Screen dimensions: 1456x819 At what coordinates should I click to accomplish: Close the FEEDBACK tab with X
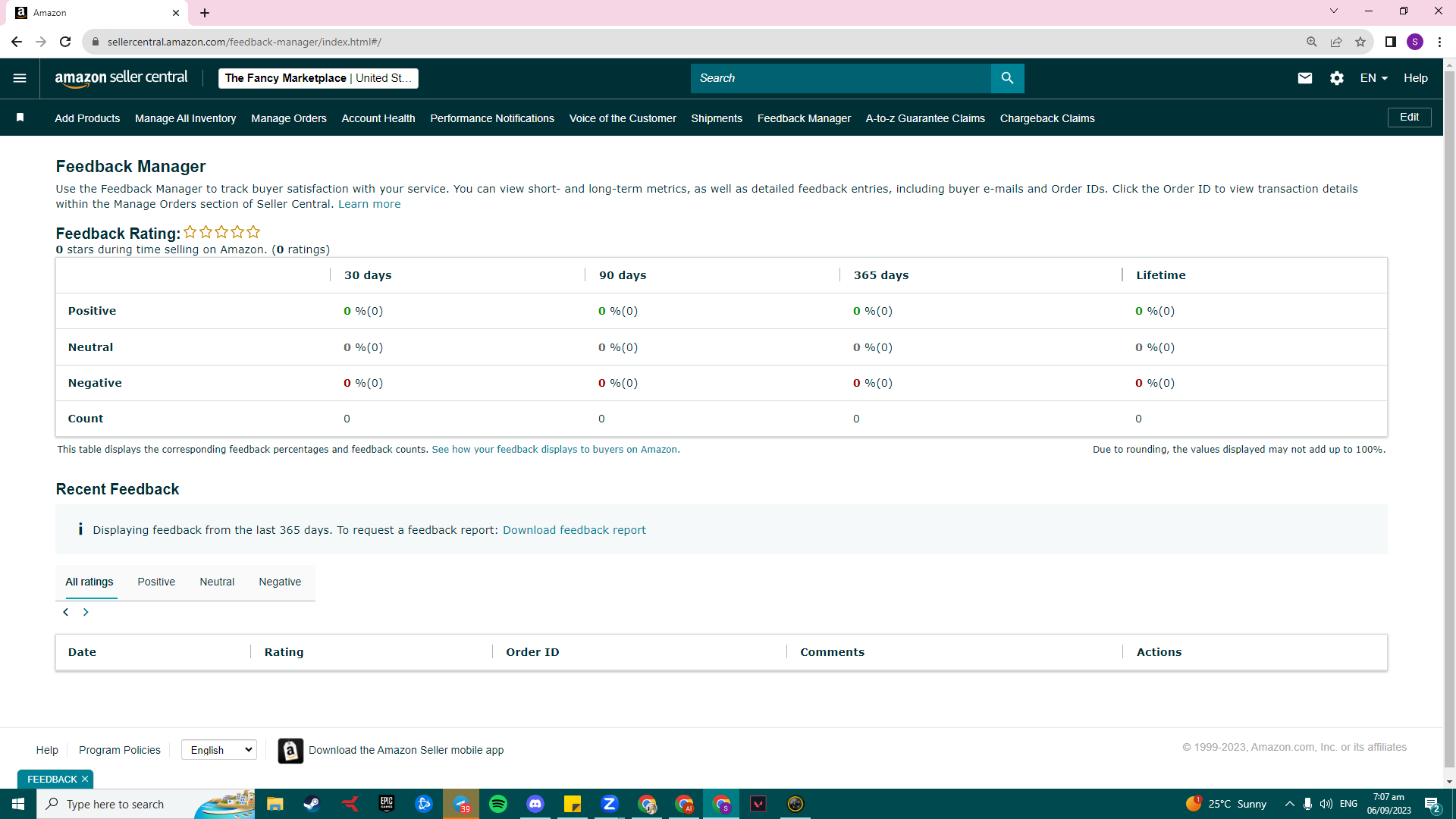pyautogui.click(x=85, y=779)
